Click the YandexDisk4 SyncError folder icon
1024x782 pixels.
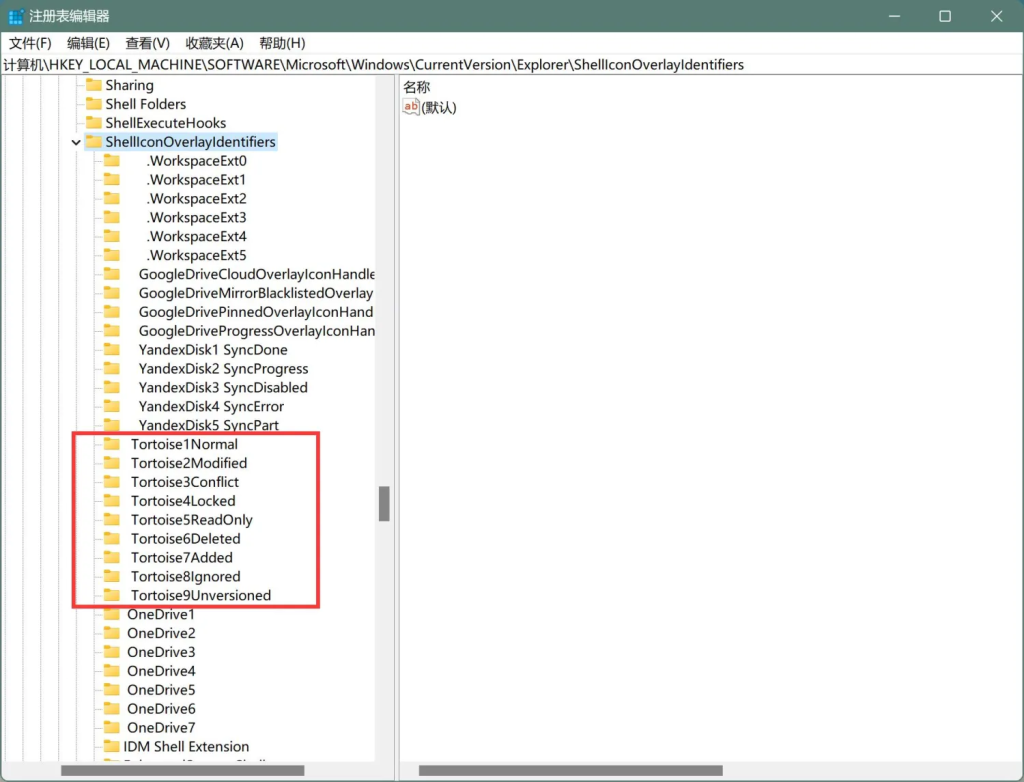[x=112, y=407]
